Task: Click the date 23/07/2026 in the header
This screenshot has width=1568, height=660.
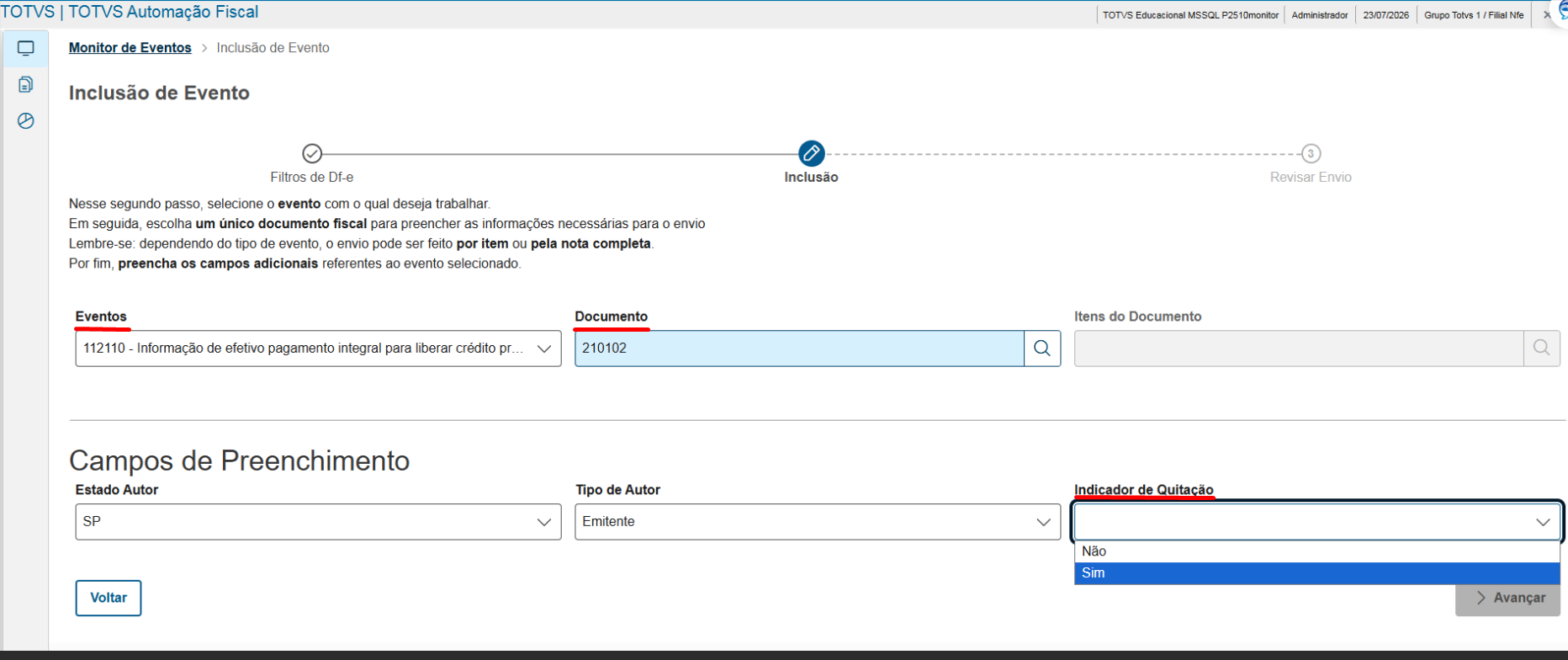Action: pos(1386,15)
